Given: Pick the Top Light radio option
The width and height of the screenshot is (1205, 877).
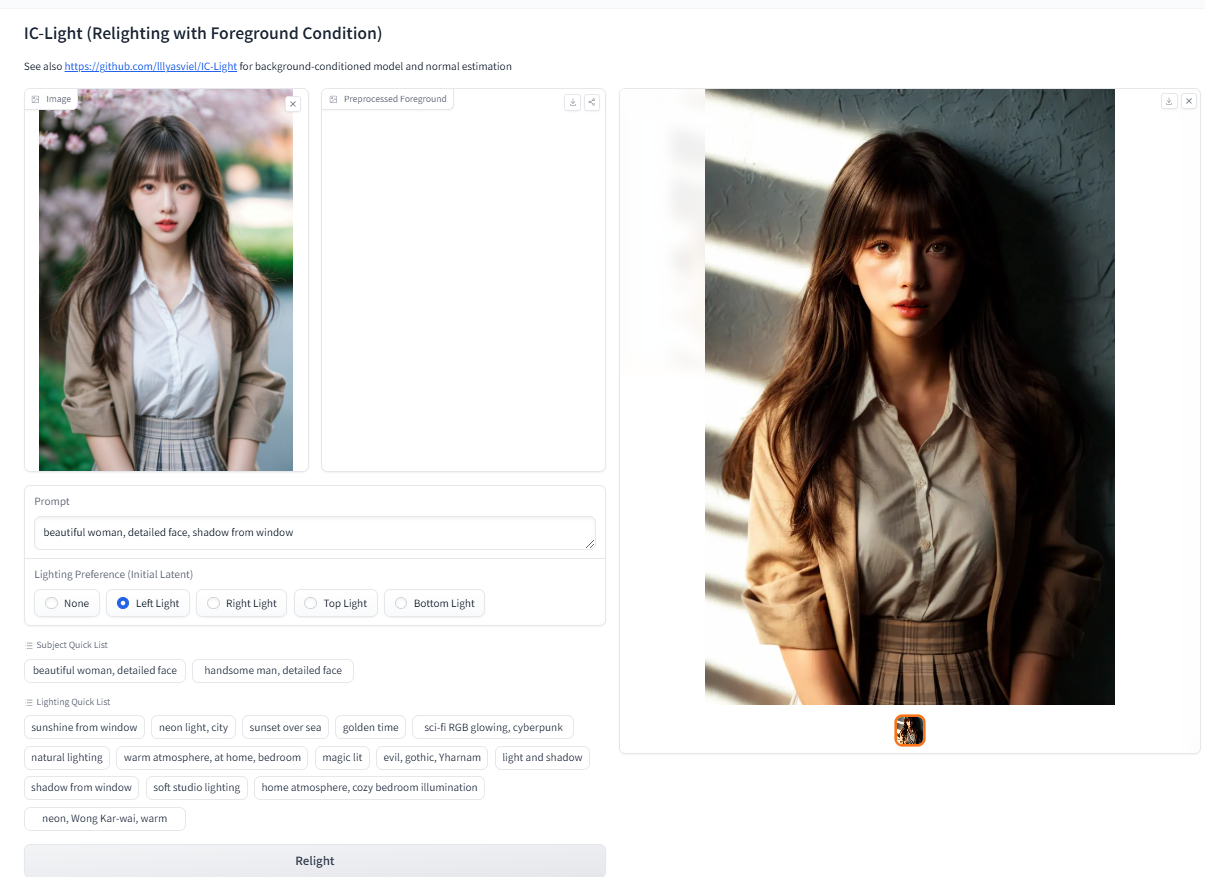Looking at the screenshot, I should (335, 603).
